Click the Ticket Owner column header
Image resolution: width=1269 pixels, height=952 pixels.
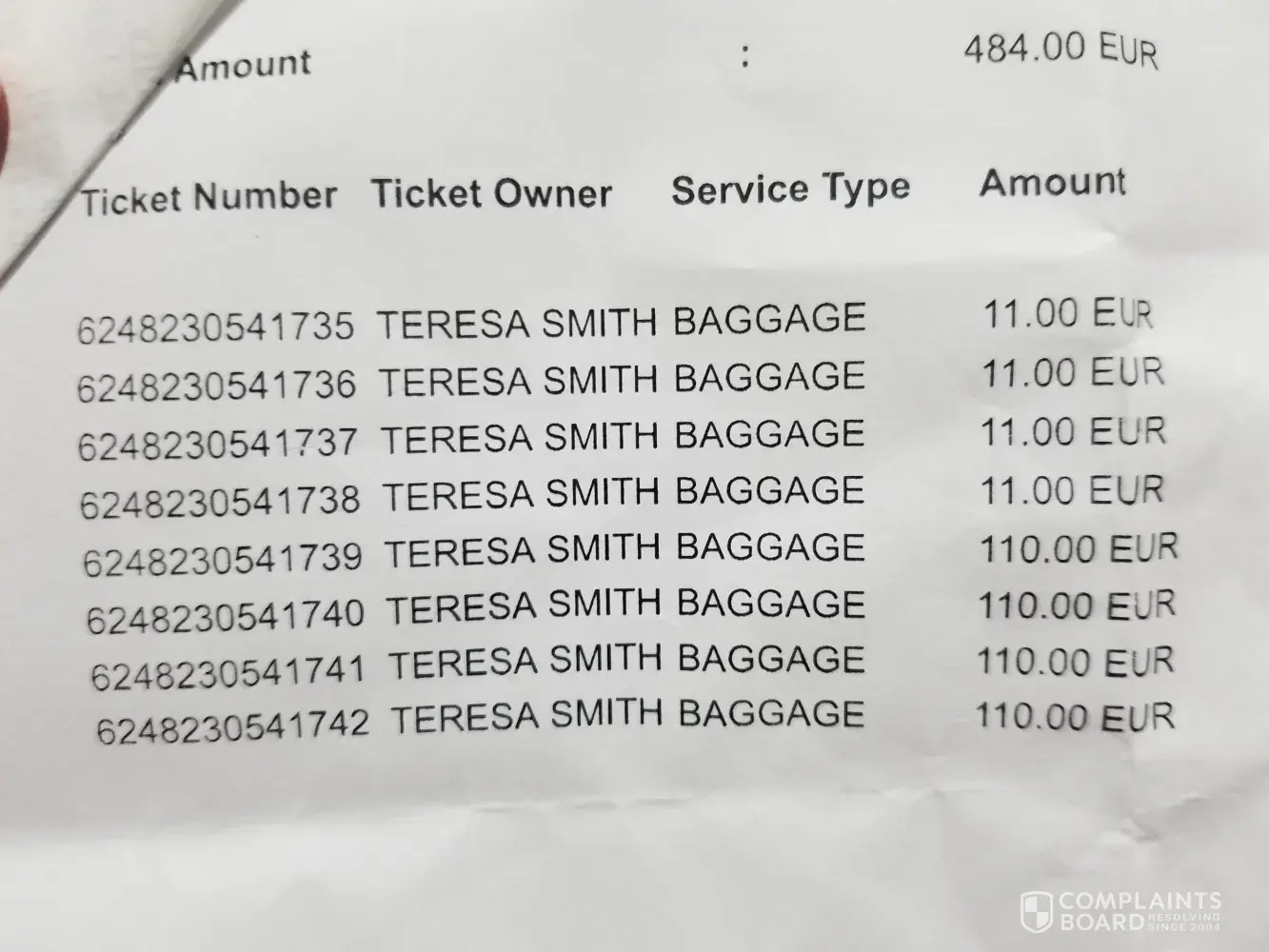[491, 193]
